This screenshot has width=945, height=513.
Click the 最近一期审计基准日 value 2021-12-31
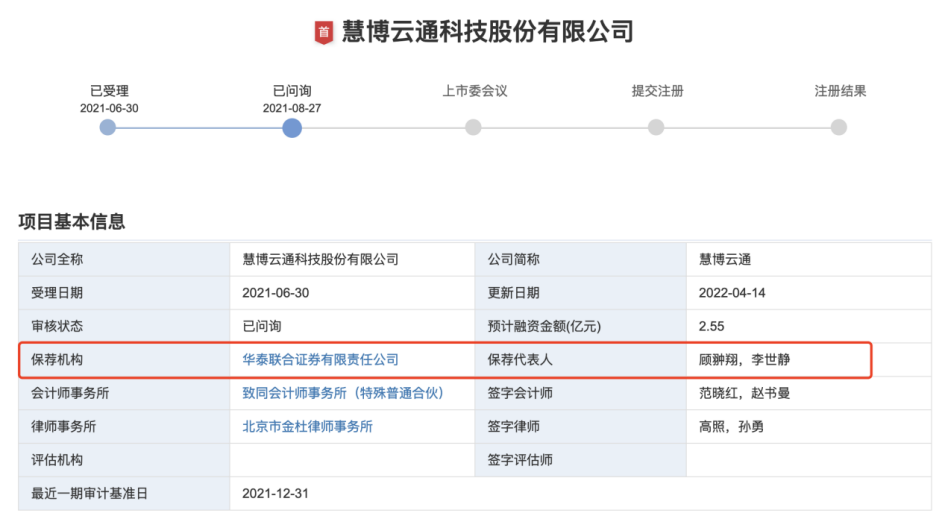click(x=275, y=494)
